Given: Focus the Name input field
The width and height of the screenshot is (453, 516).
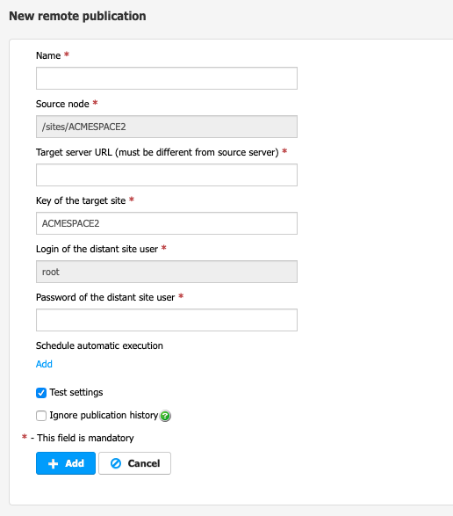Looking at the screenshot, I should coord(167,78).
